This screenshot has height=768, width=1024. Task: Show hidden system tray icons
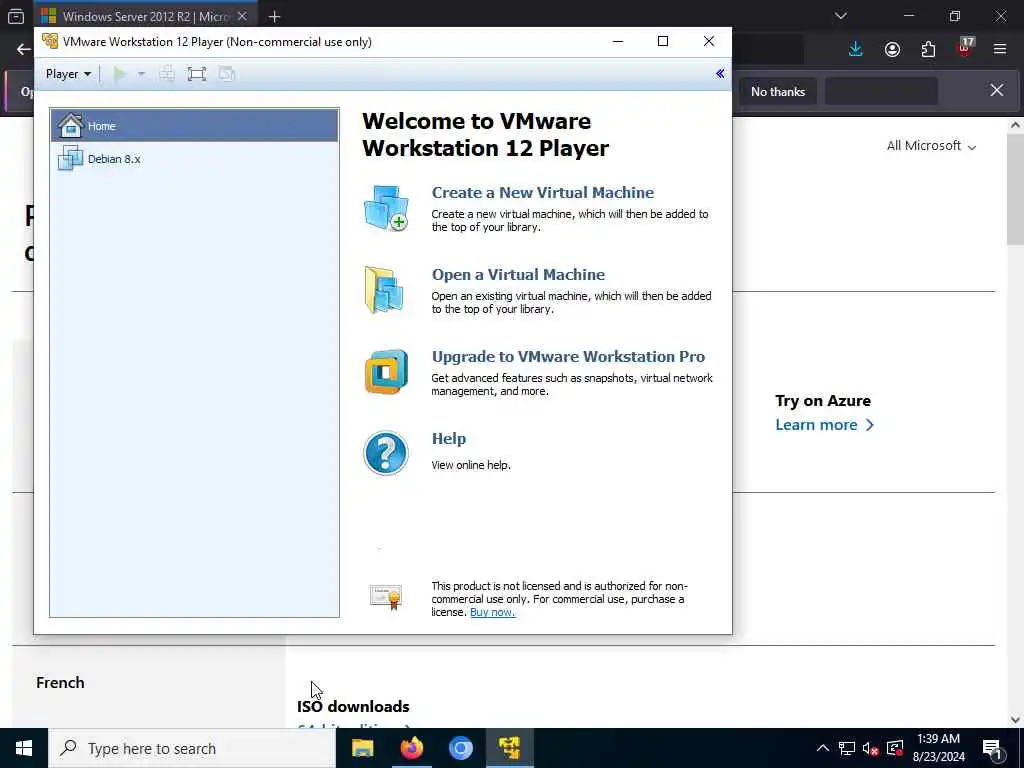pyautogui.click(x=823, y=748)
